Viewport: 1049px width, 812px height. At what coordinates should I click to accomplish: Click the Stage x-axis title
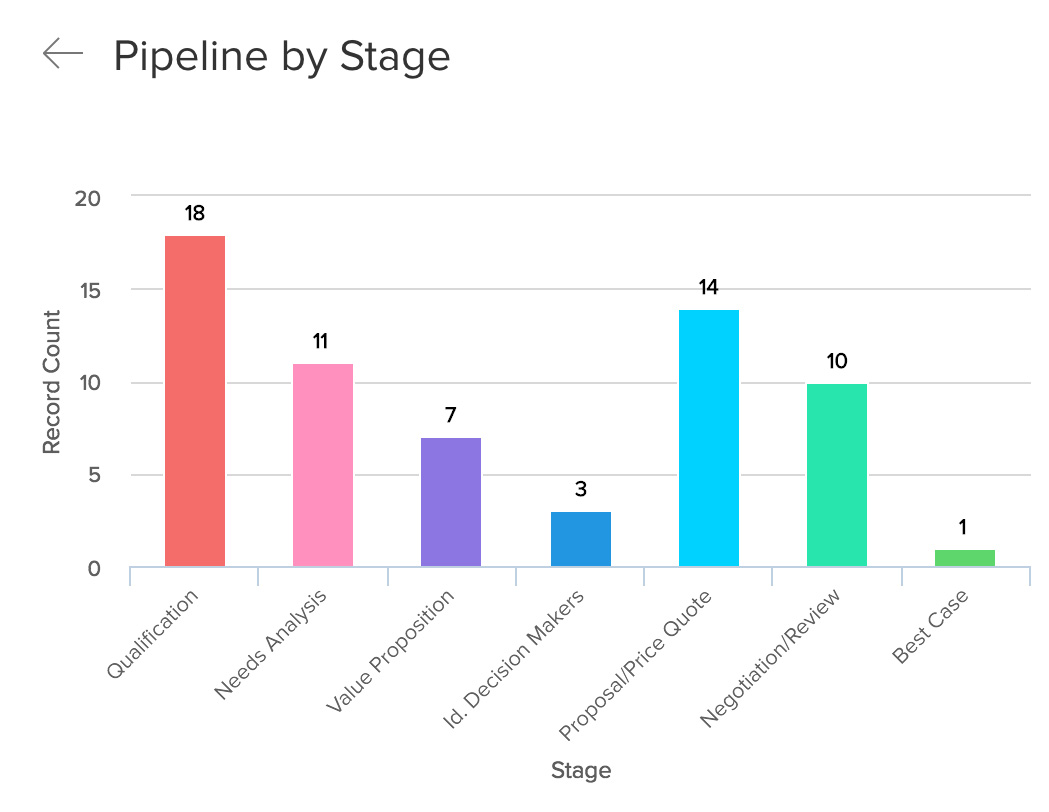tap(580, 771)
